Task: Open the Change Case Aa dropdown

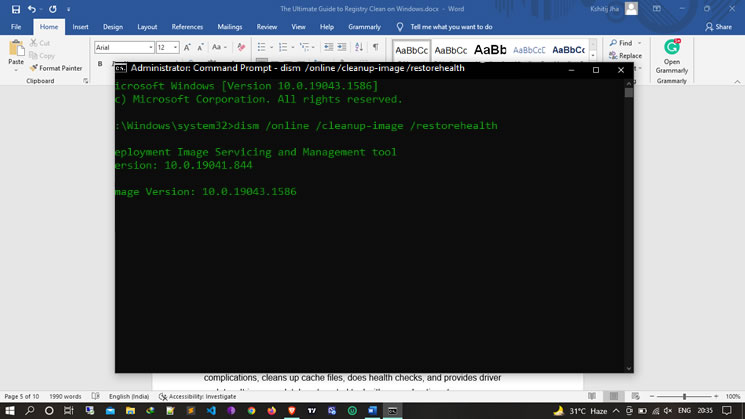Action: (x=219, y=47)
